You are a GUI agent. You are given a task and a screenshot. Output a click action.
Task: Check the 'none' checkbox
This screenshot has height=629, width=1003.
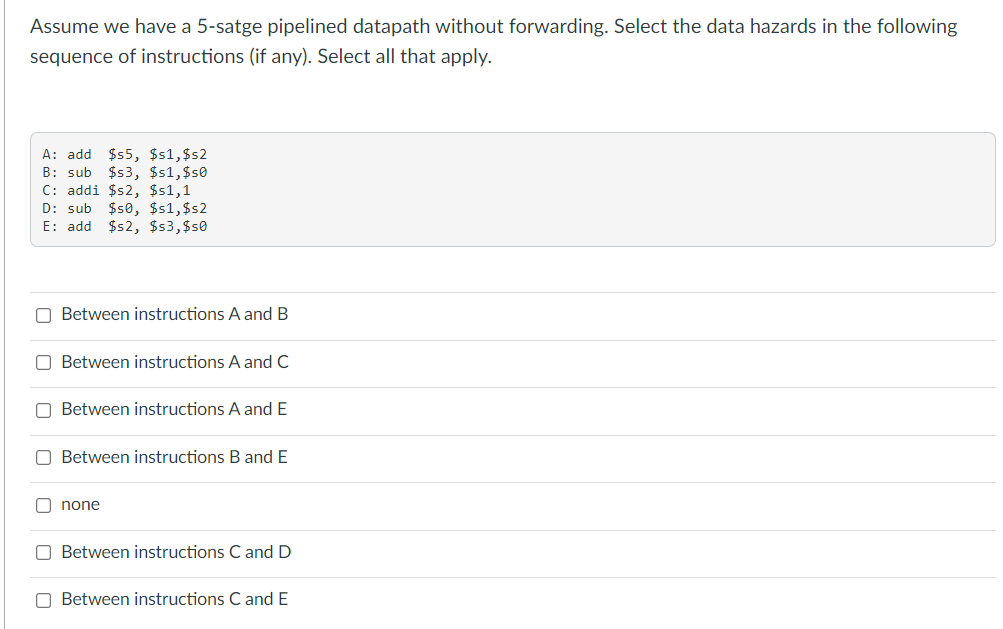(x=44, y=505)
